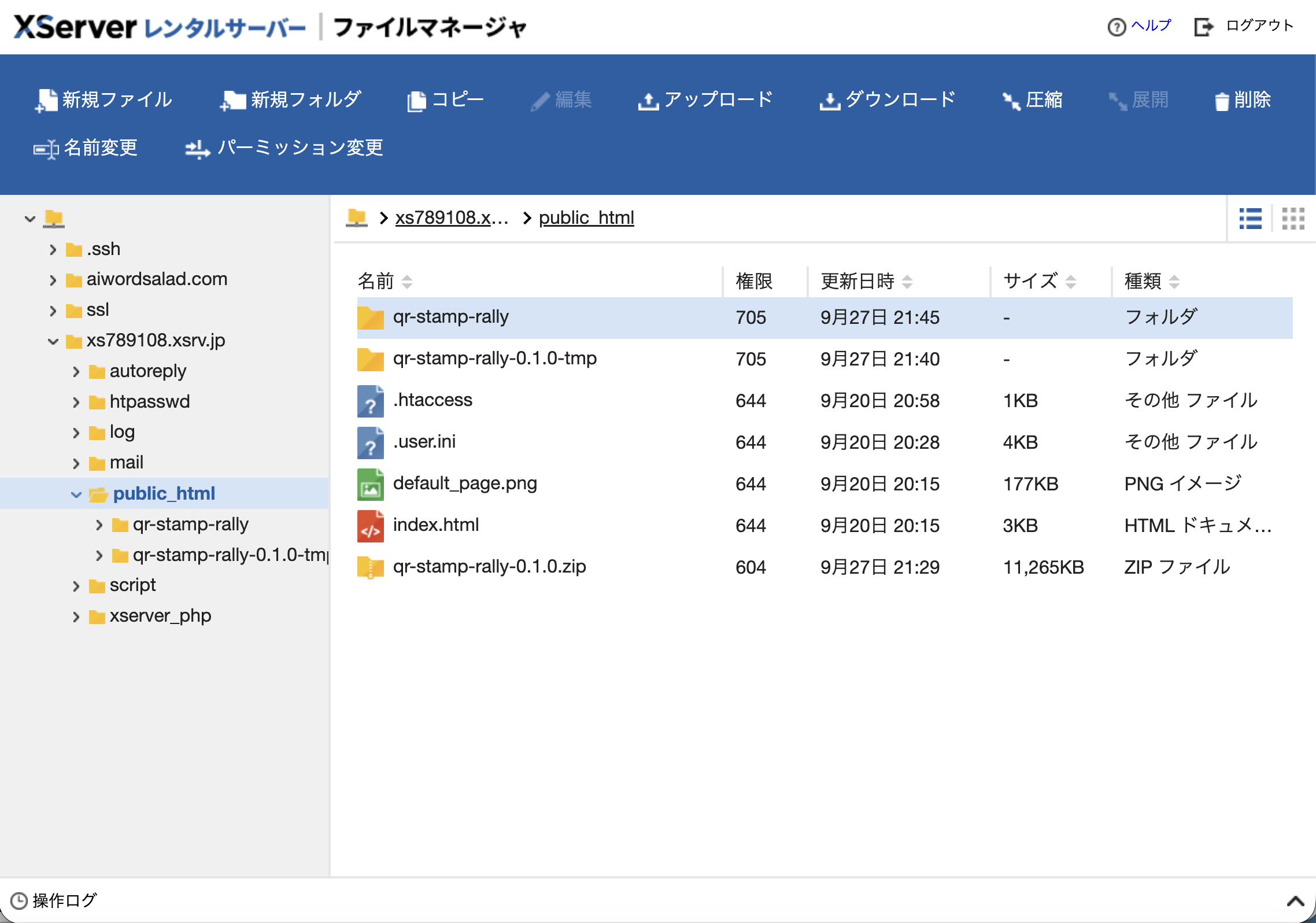Expand the ssl folder chevron
This screenshot has width=1316, height=923.
(53, 311)
